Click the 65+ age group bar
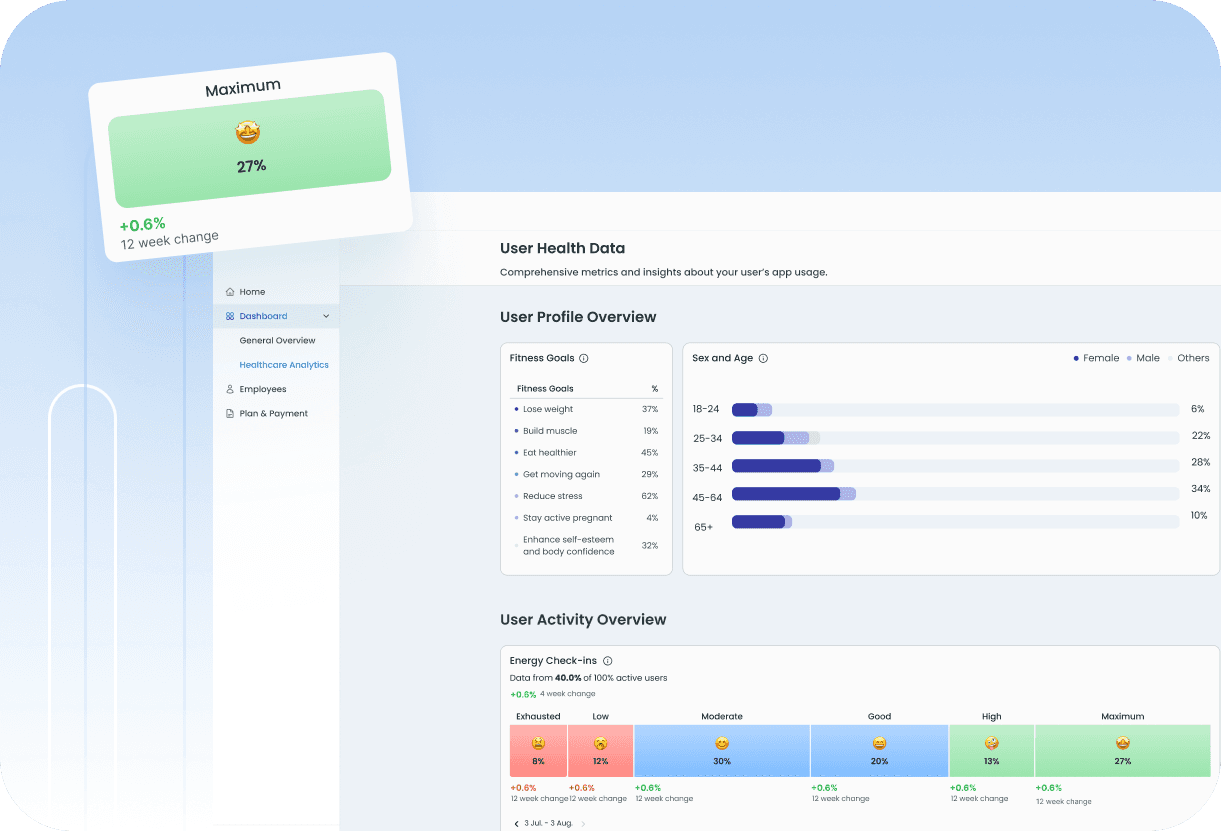The width and height of the screenshot is (1221, 831). coord(955,522)
